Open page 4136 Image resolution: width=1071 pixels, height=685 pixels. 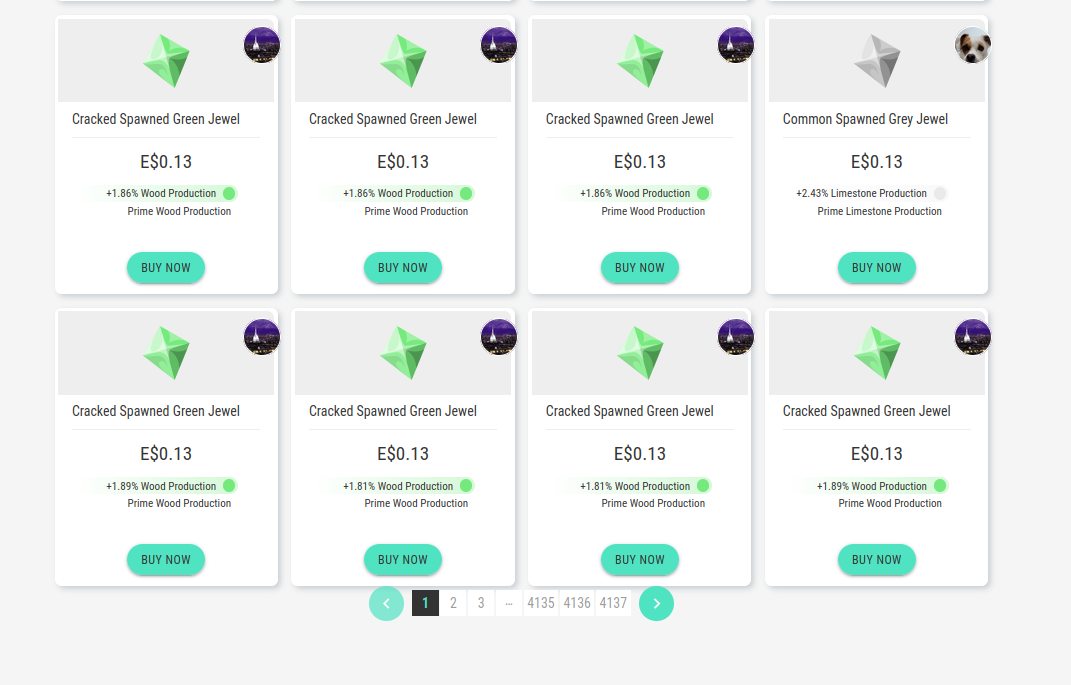coord(577,603)
